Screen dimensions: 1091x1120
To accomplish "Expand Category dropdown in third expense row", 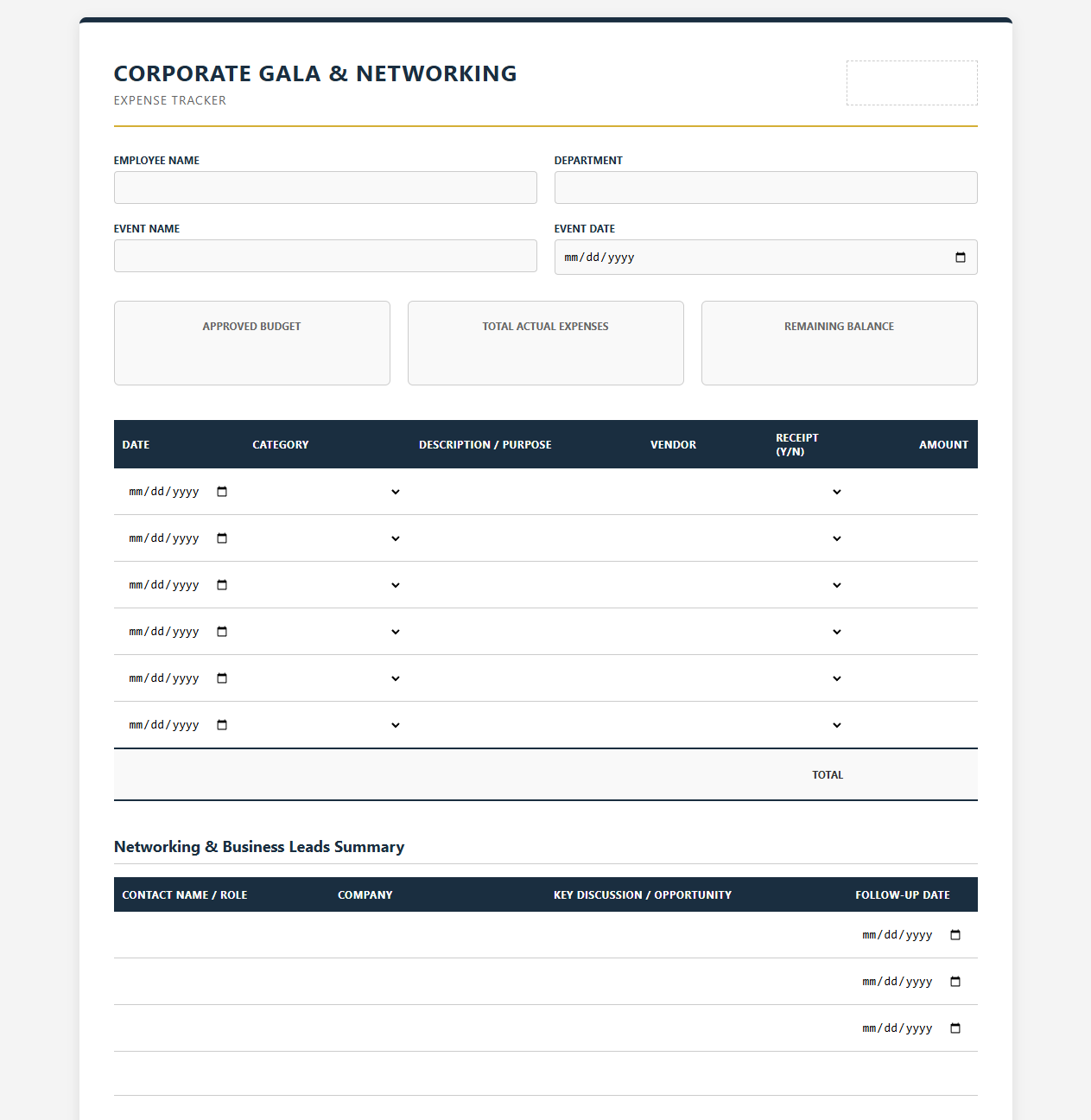I will 327,585.
